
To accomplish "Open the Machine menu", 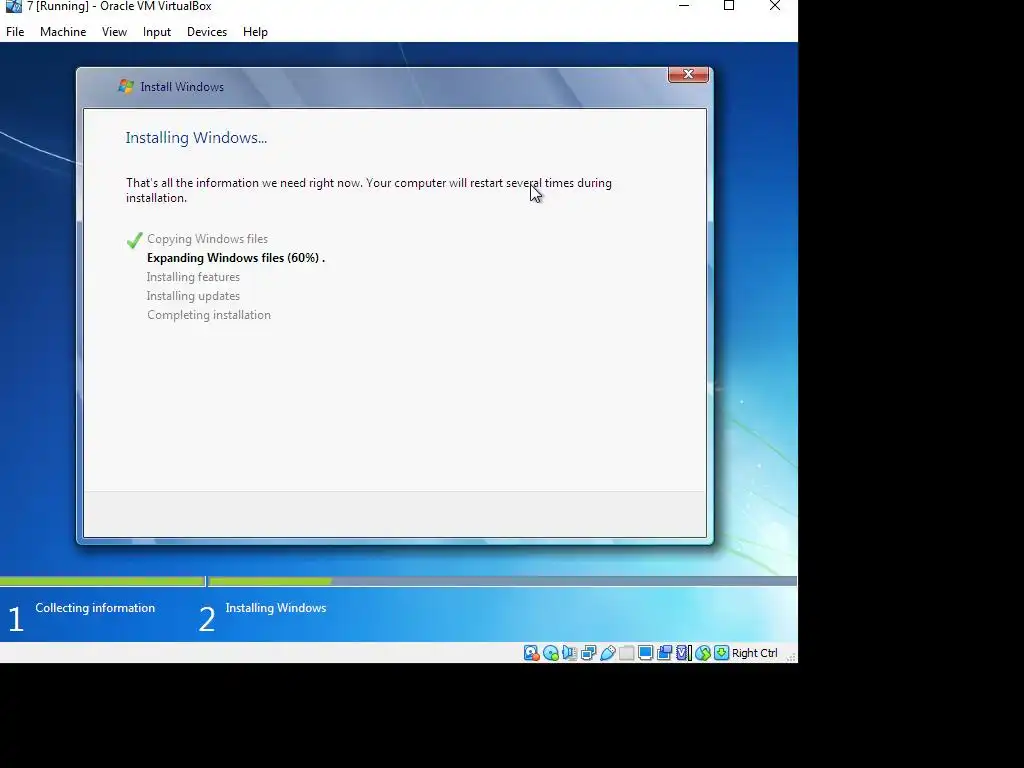I will pos(63,32).
